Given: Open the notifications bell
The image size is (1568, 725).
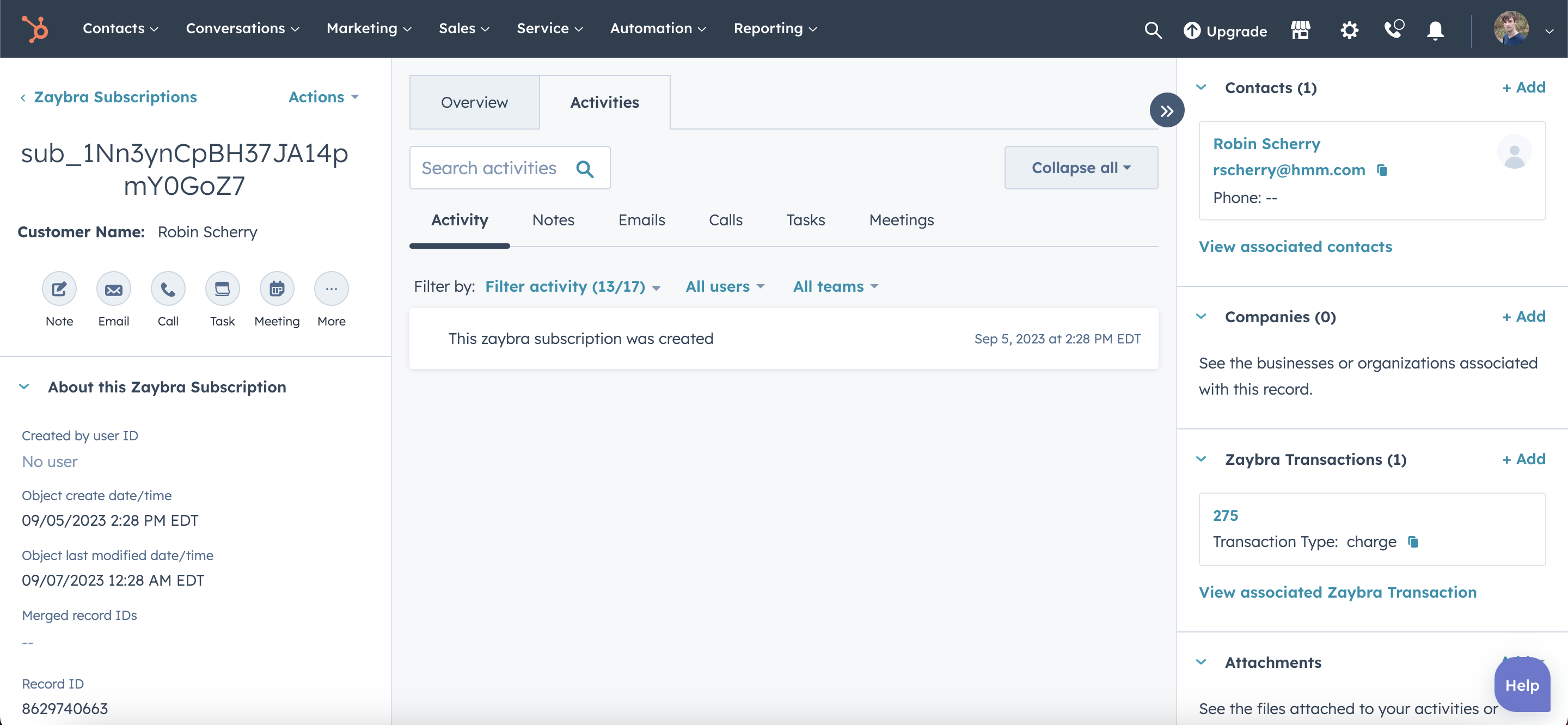Looking at the screenshot, I should pyautogui.click(x=1435, y=31).
